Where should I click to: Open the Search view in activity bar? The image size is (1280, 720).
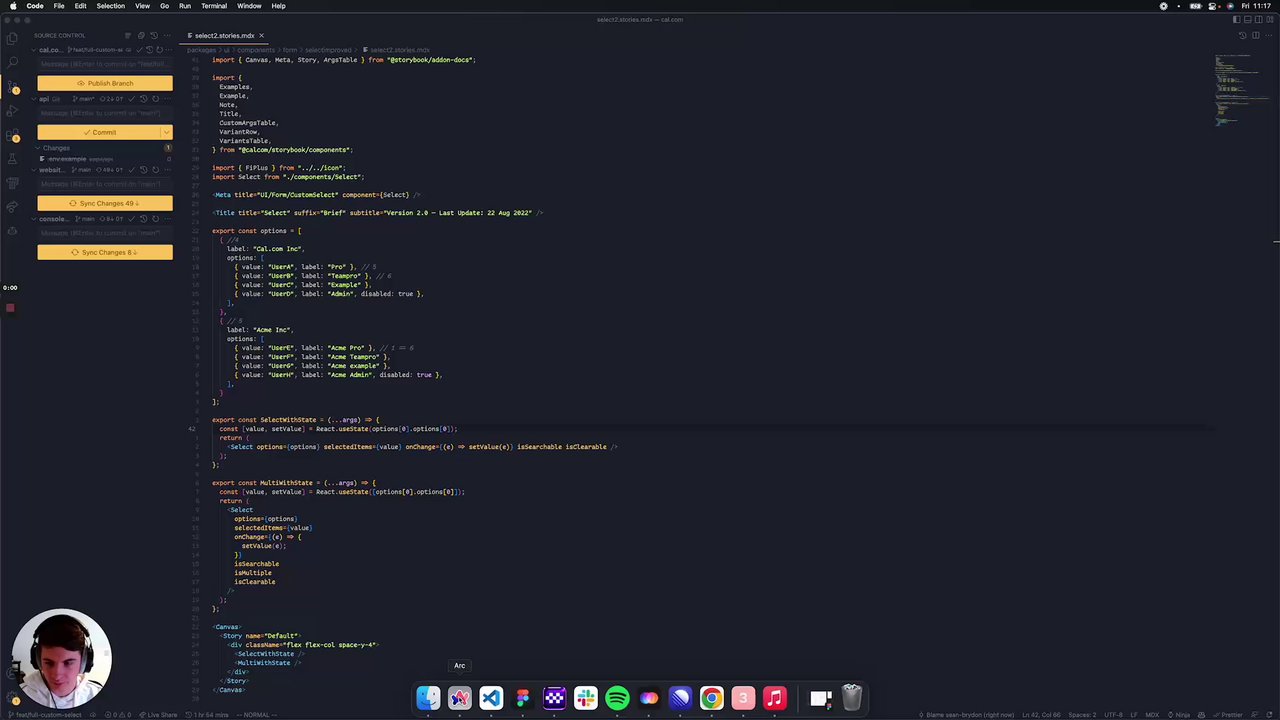point(12,62)
